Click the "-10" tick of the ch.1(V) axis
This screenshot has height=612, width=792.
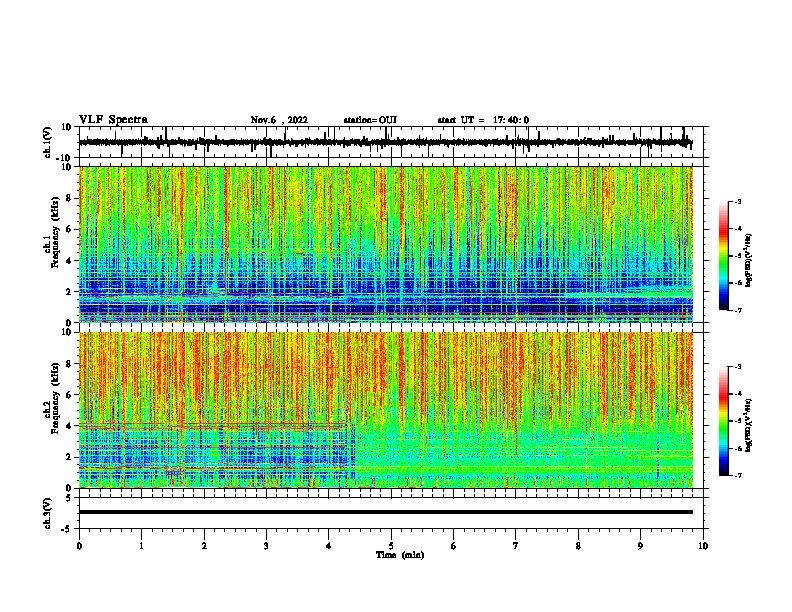(x=65, y=158)
